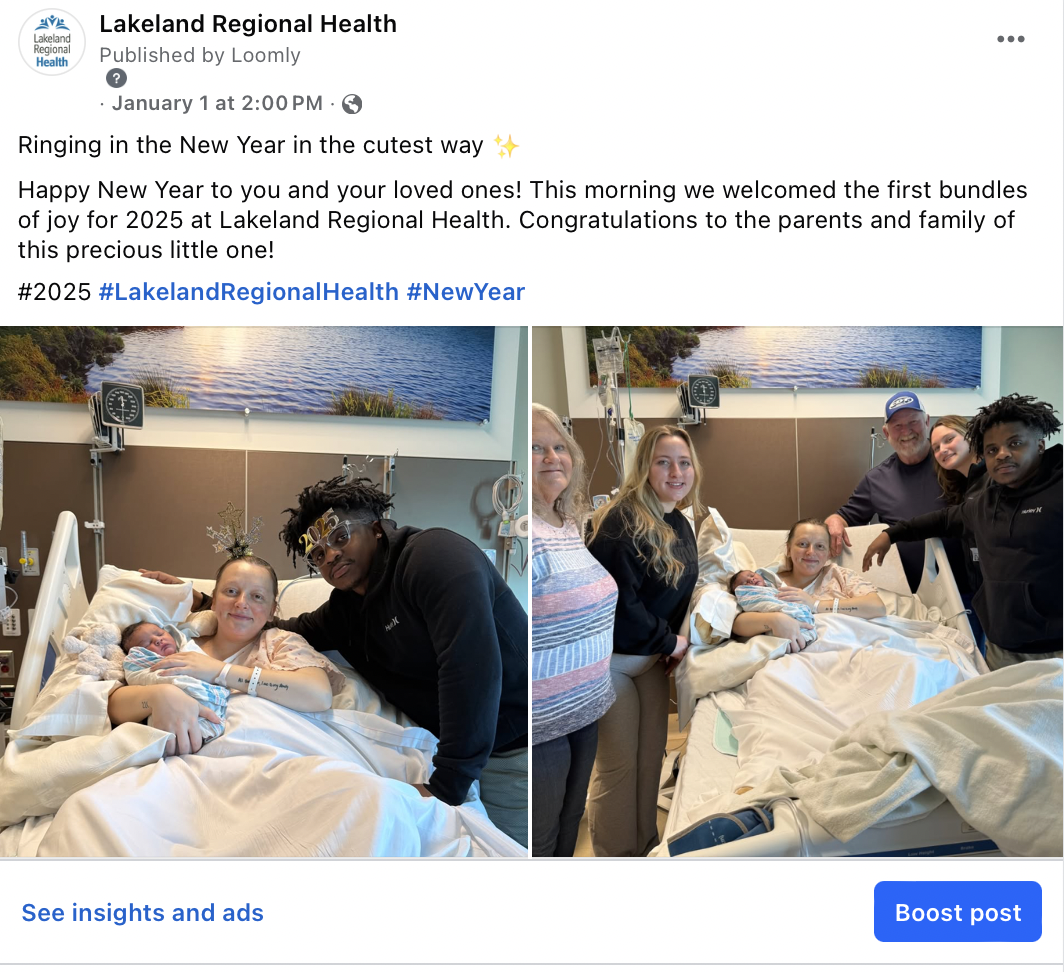Open the Lakeland Regional Health page name
The height and width of the screenshot is (972, 1064).
(248, 24)
